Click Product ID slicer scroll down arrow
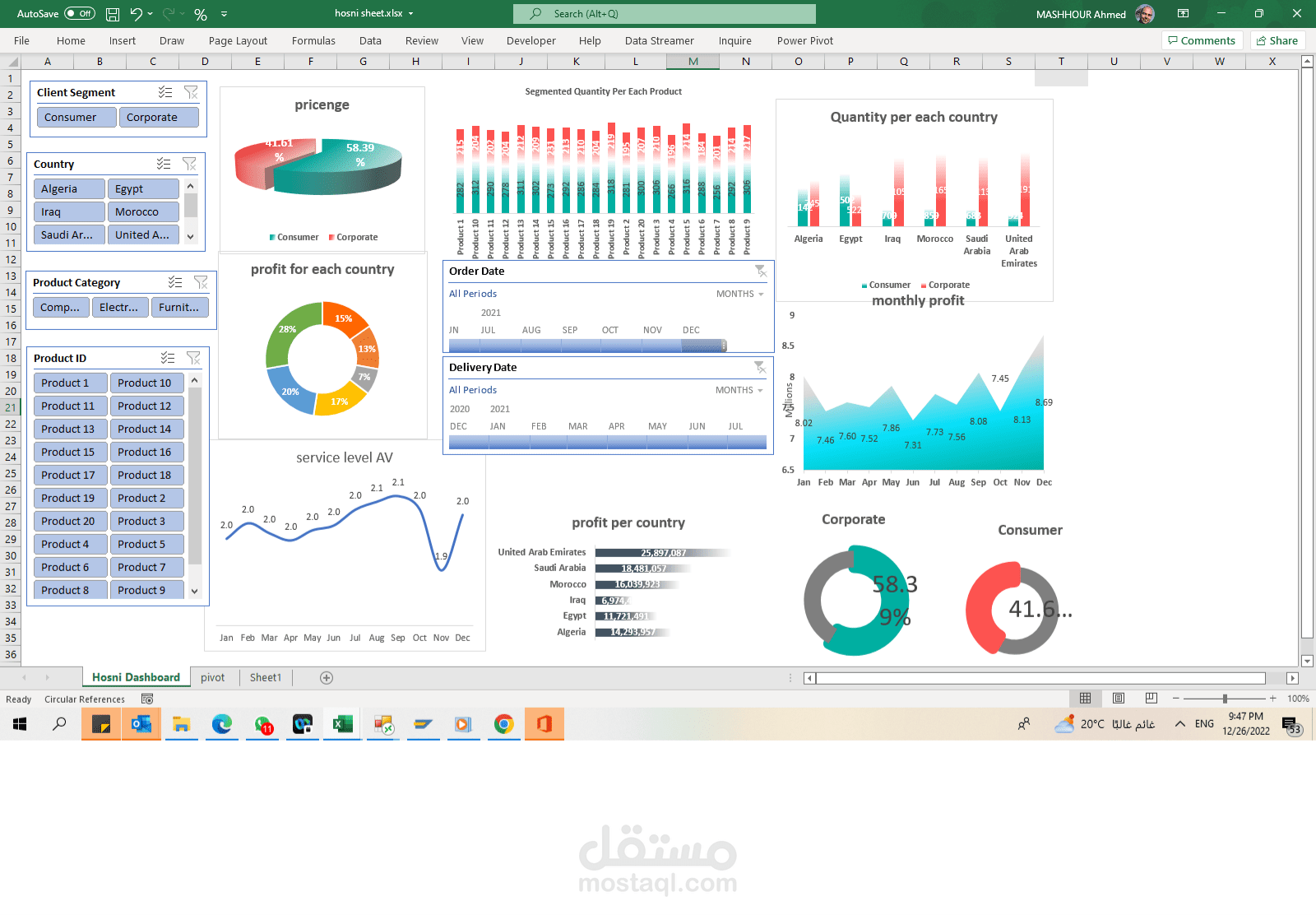1316x915 pixels. 195,591
